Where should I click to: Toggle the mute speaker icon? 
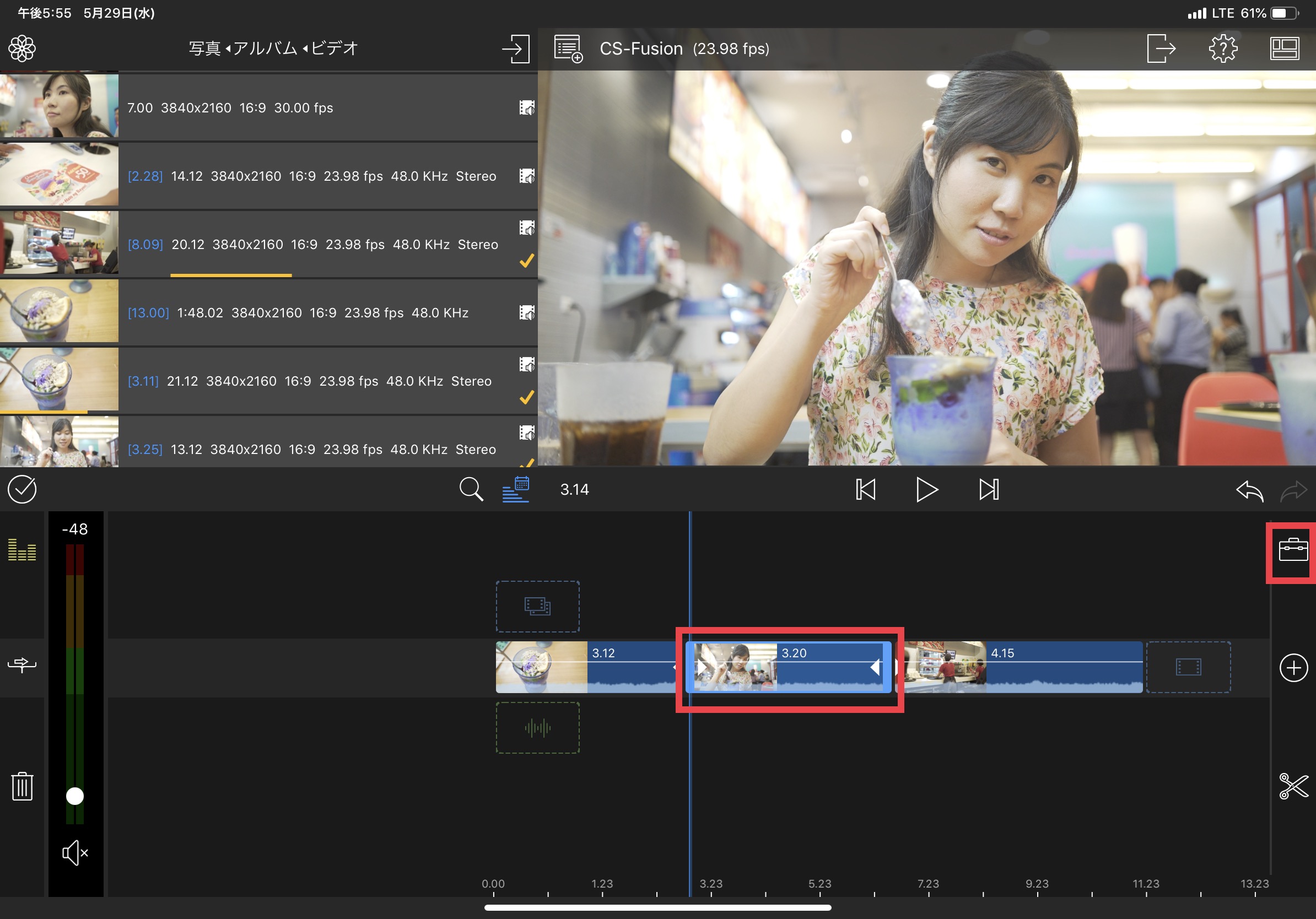pyautogui.click(x=75, y=853)
